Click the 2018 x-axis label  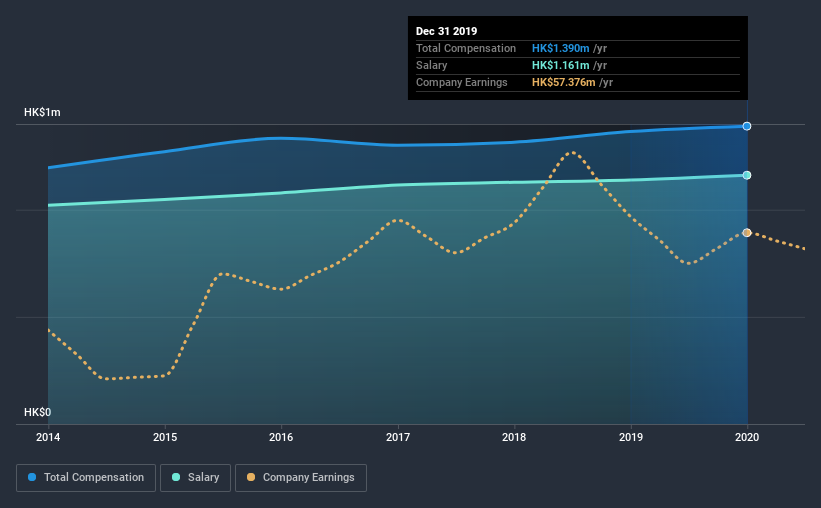click(514, 437)
